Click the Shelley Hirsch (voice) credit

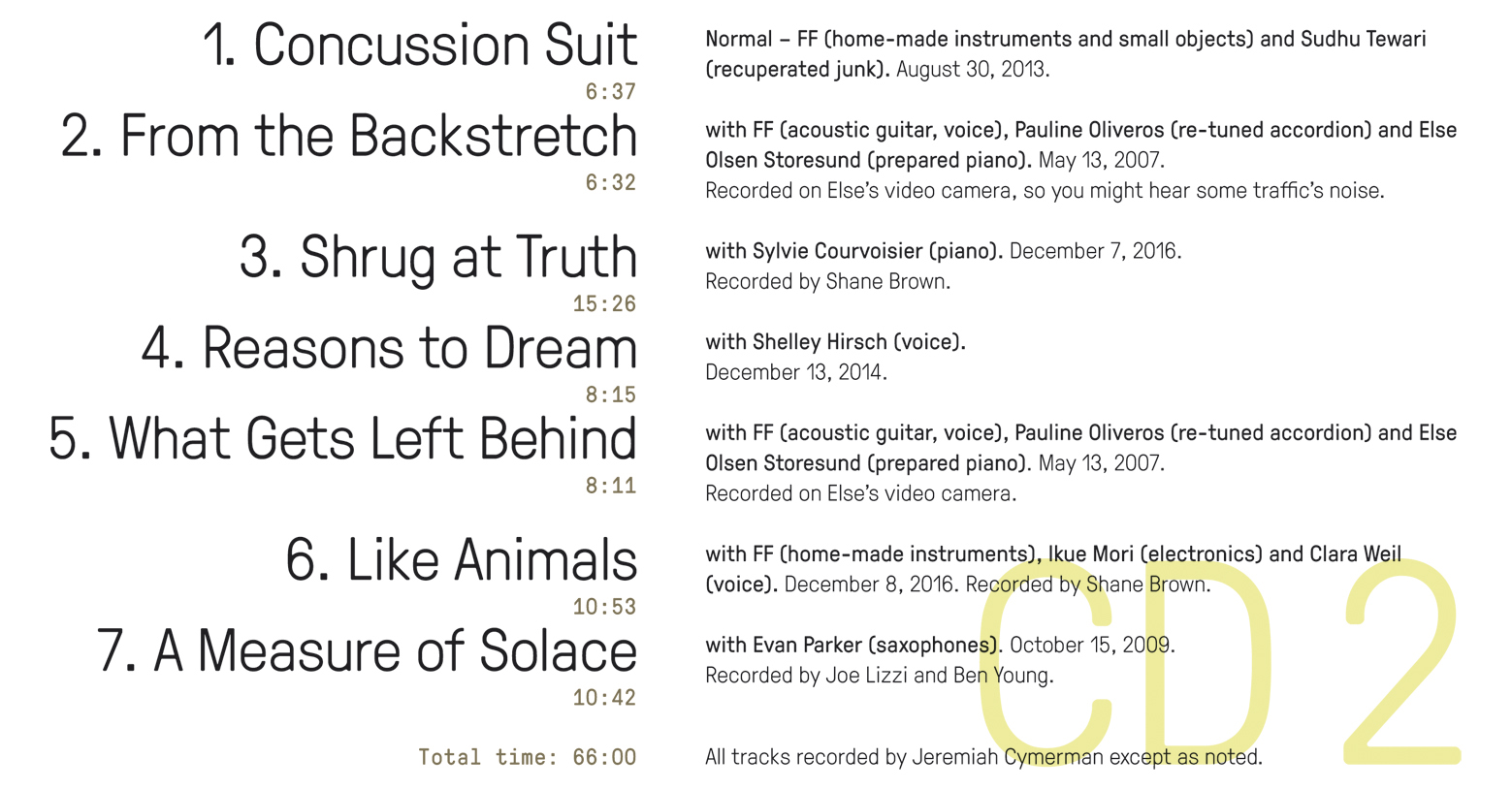(858, 342)
